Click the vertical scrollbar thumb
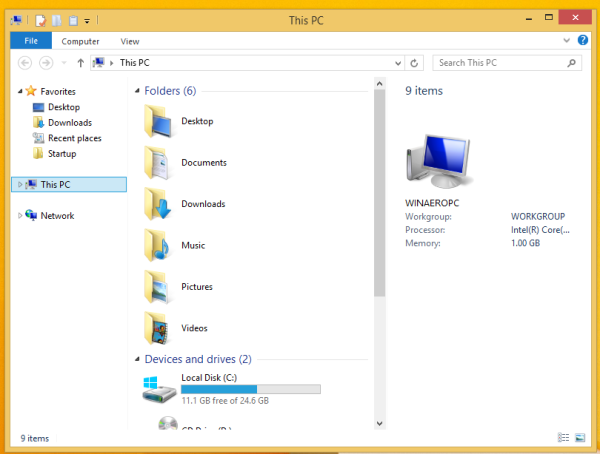 pyautogui.click(x=380, y=193)
